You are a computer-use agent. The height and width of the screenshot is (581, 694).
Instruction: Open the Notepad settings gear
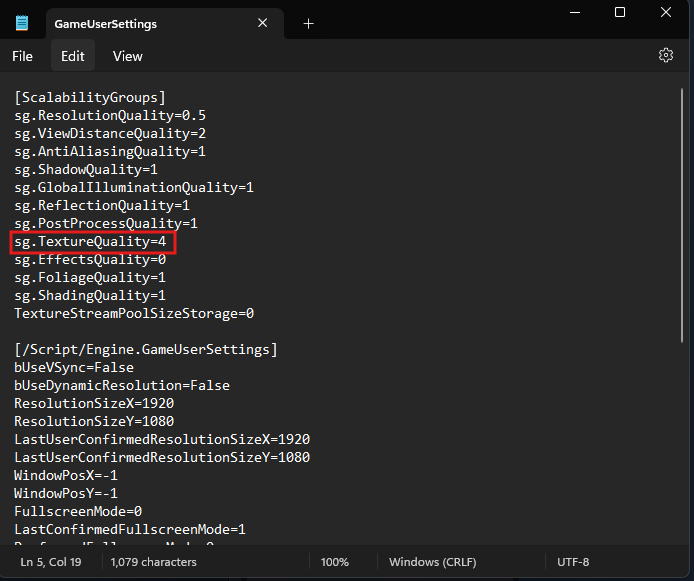click(x=666, y=55)
